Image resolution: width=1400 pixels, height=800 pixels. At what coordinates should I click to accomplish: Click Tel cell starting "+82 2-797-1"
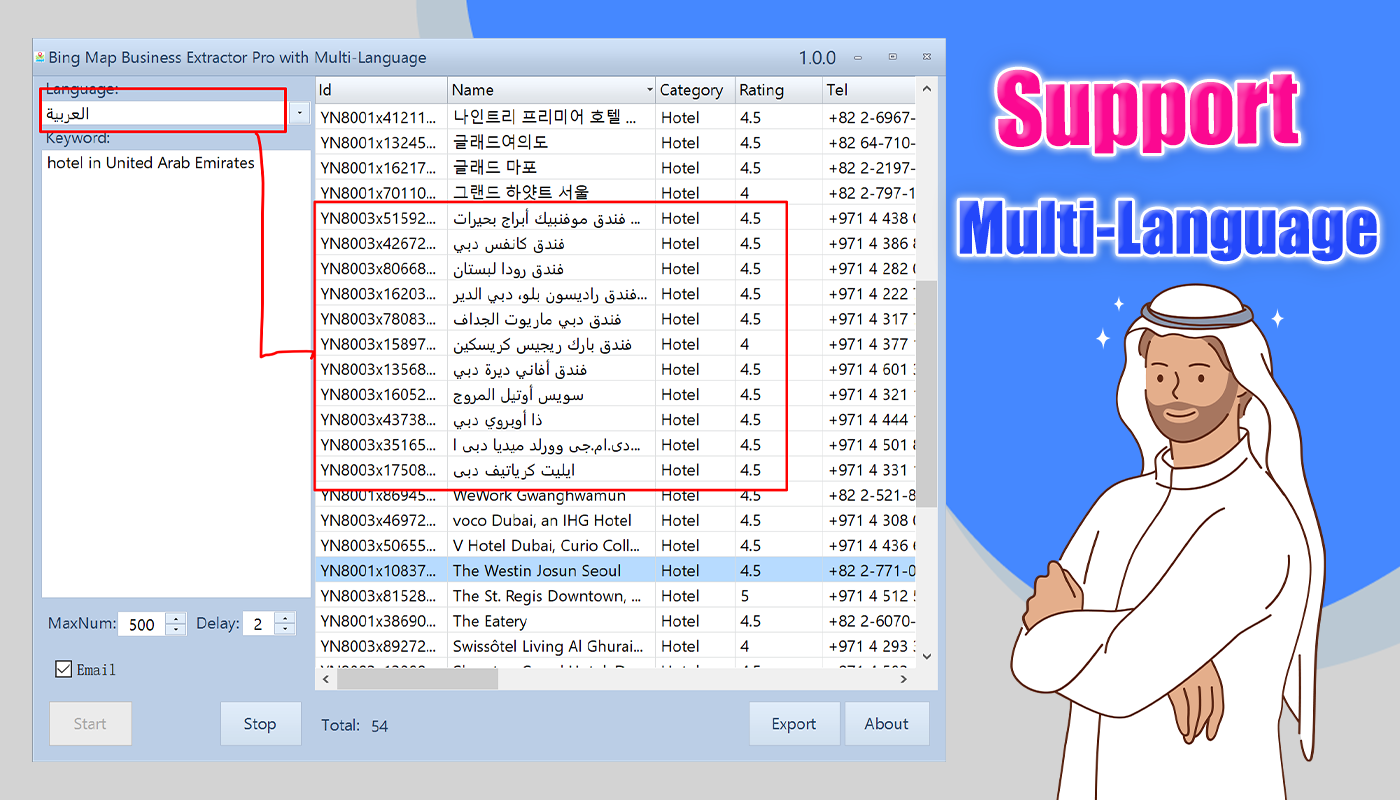[x=871, y=193]
